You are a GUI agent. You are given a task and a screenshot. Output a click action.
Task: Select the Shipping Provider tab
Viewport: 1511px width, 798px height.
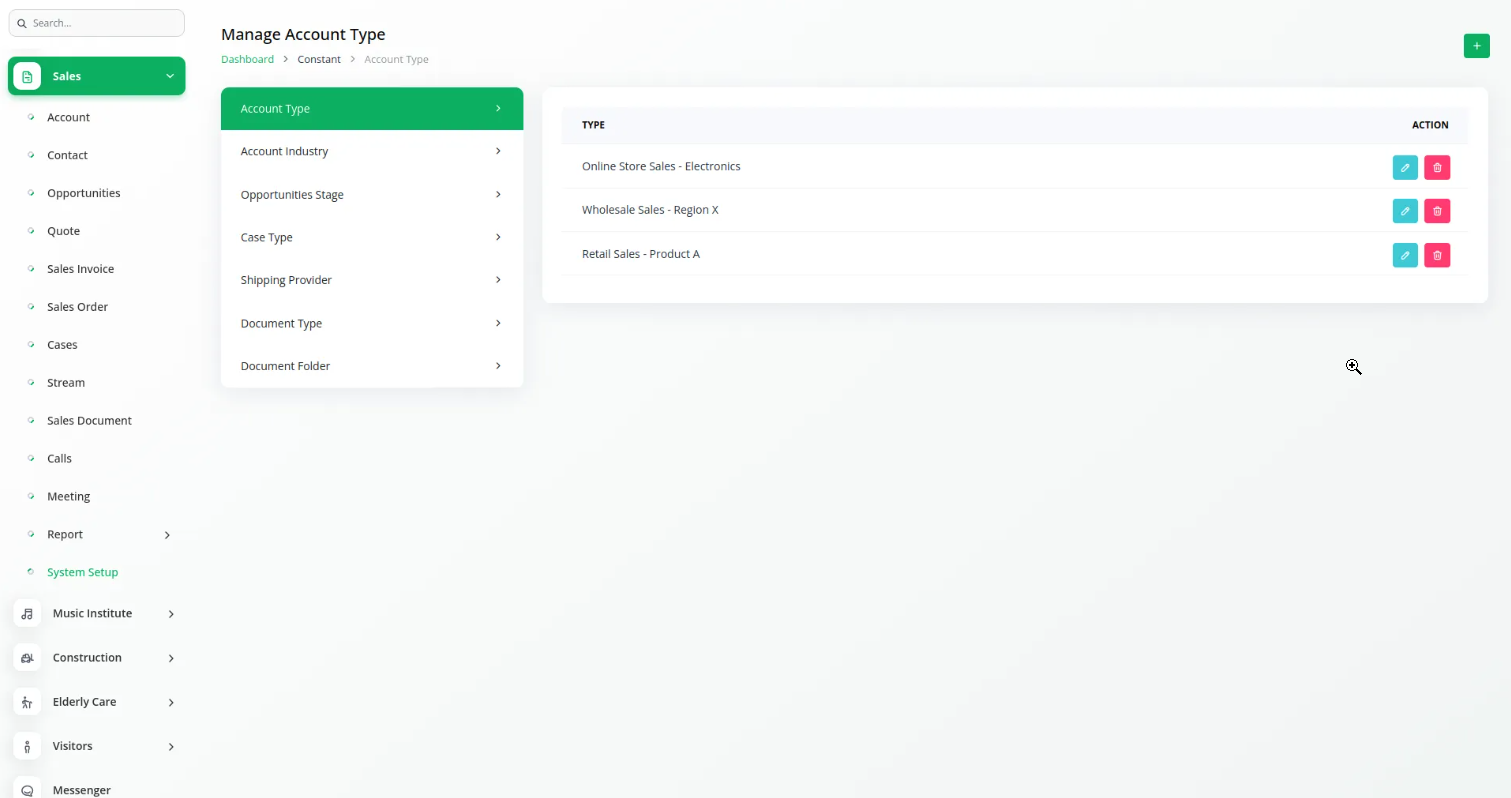371,280
